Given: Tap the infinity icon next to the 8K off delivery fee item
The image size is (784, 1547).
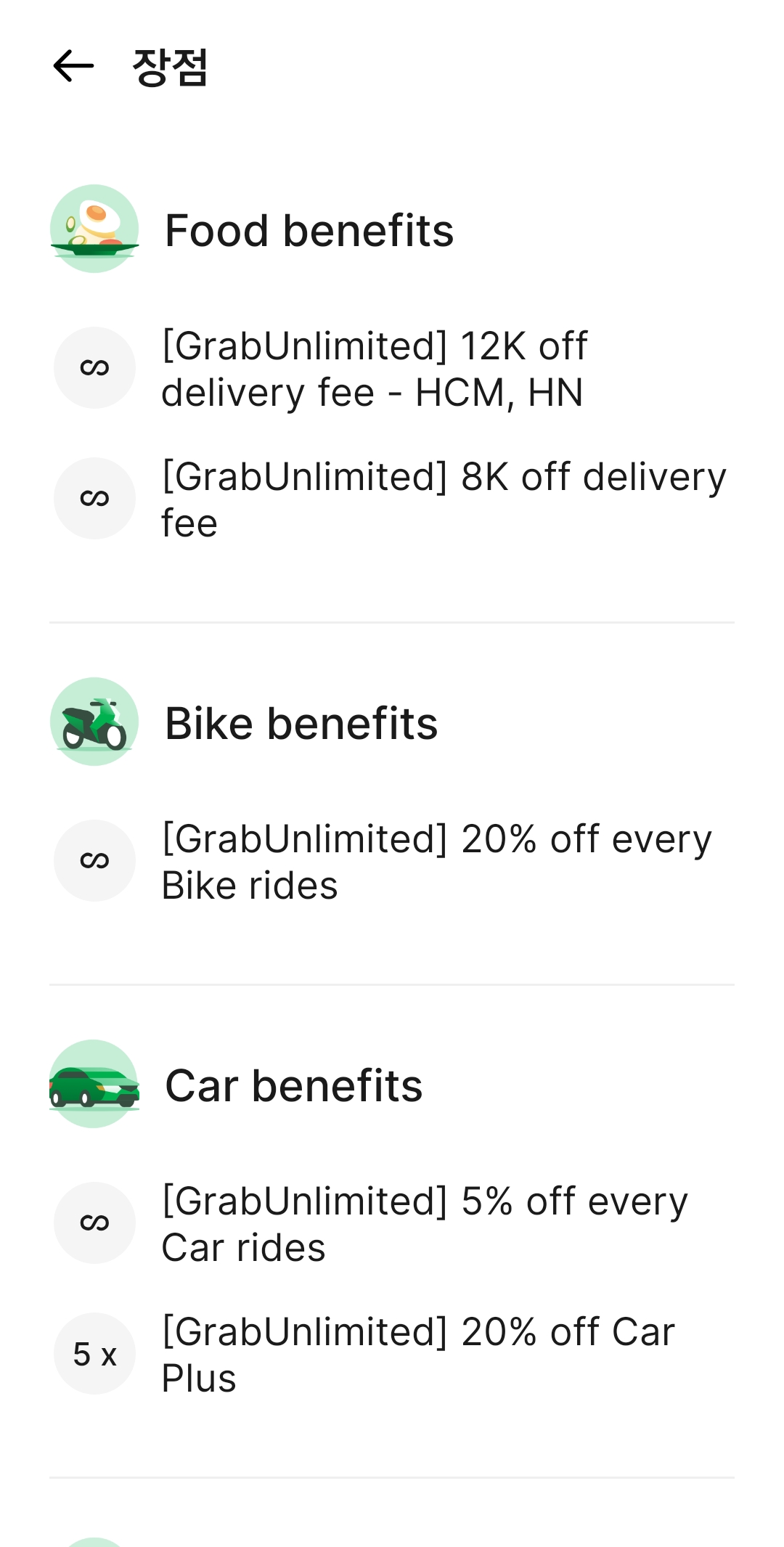Looking at the screenshot, I should pos(94,499).
